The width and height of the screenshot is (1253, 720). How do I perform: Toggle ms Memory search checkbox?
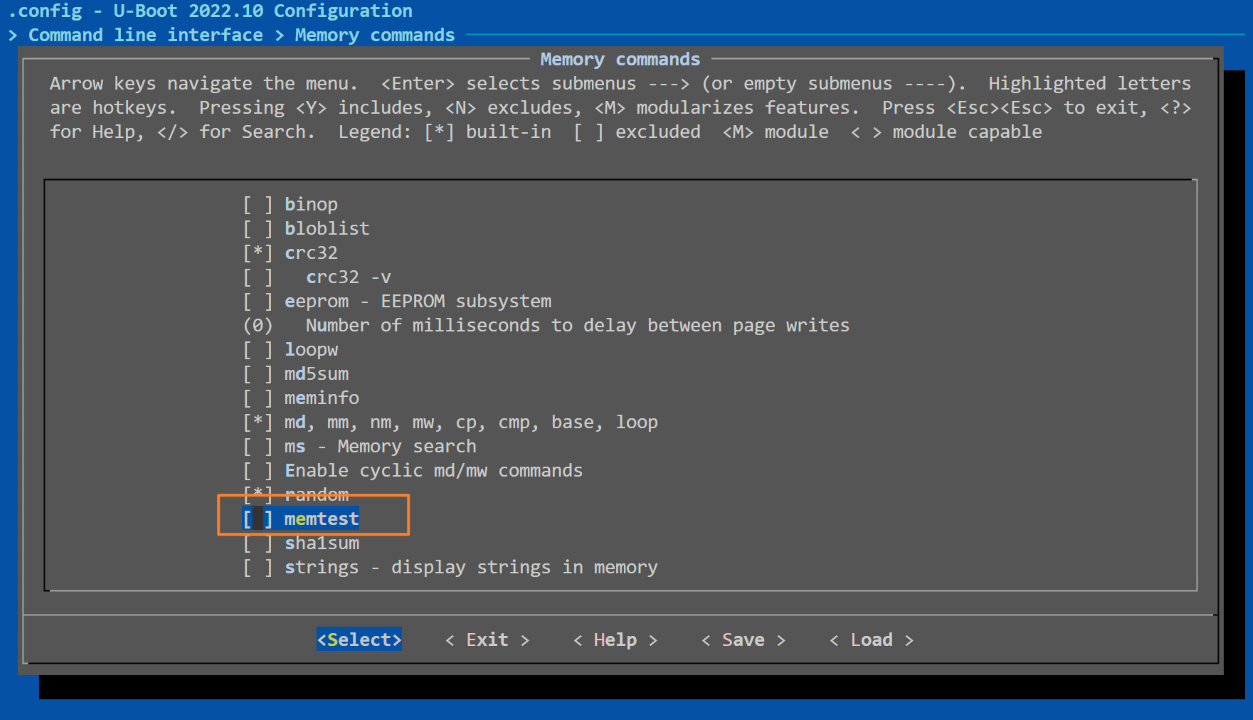(x=258, y=446)
